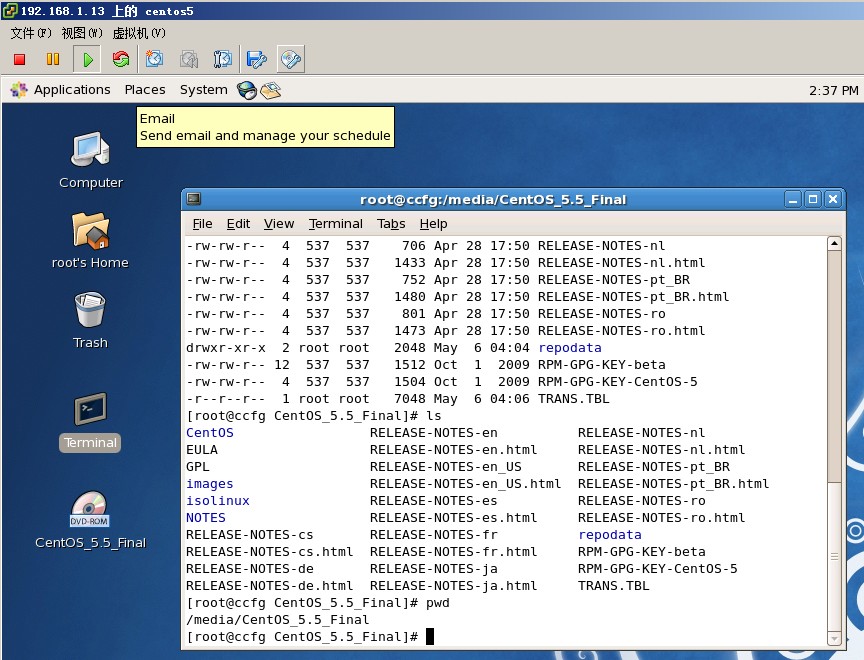Click 'RPM-GPG-KEY-CentOS-5' in the ls column output

[657, 569]
